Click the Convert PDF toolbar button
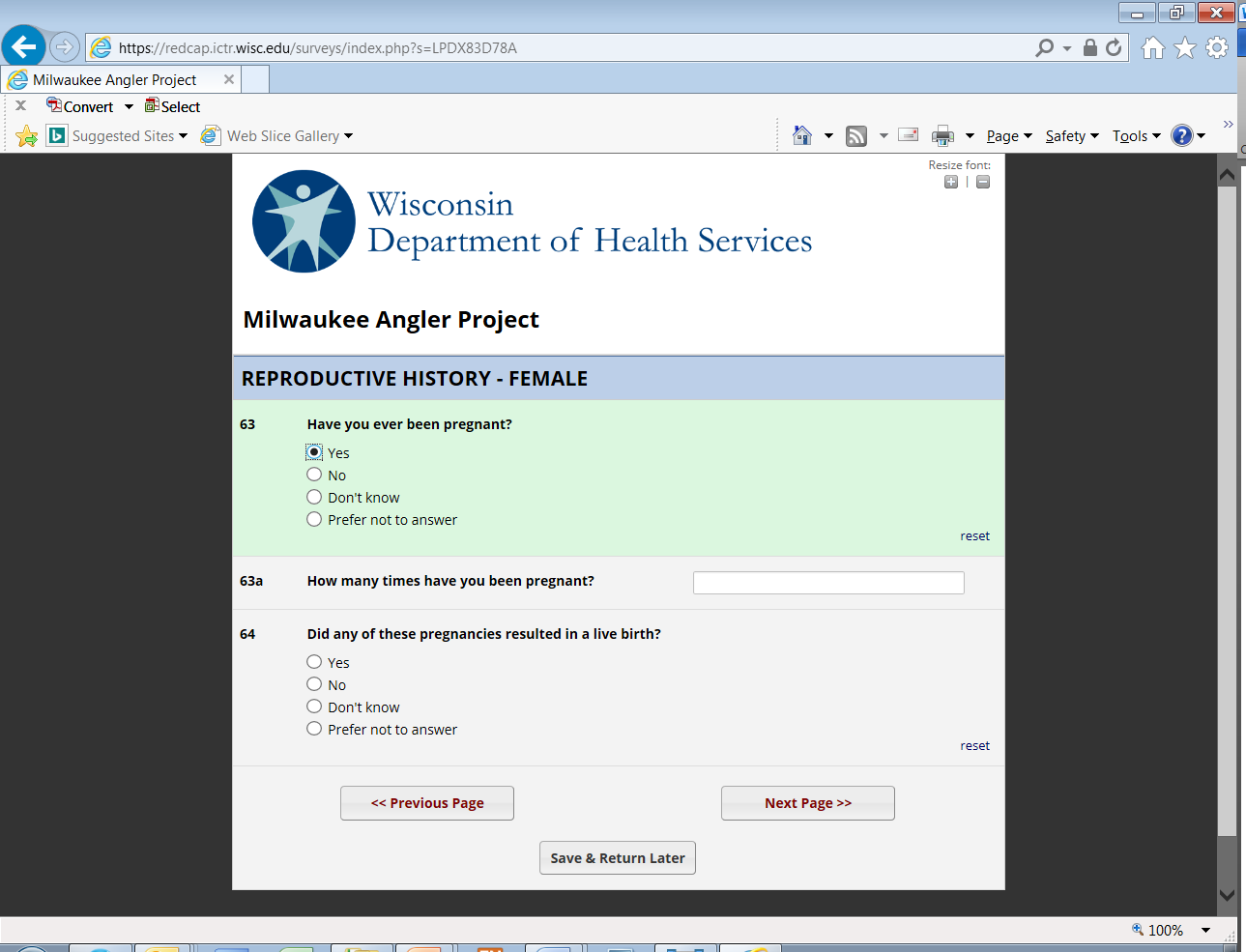The width and height of the screenshot is (1246, 952). click(x=80, y=106)
